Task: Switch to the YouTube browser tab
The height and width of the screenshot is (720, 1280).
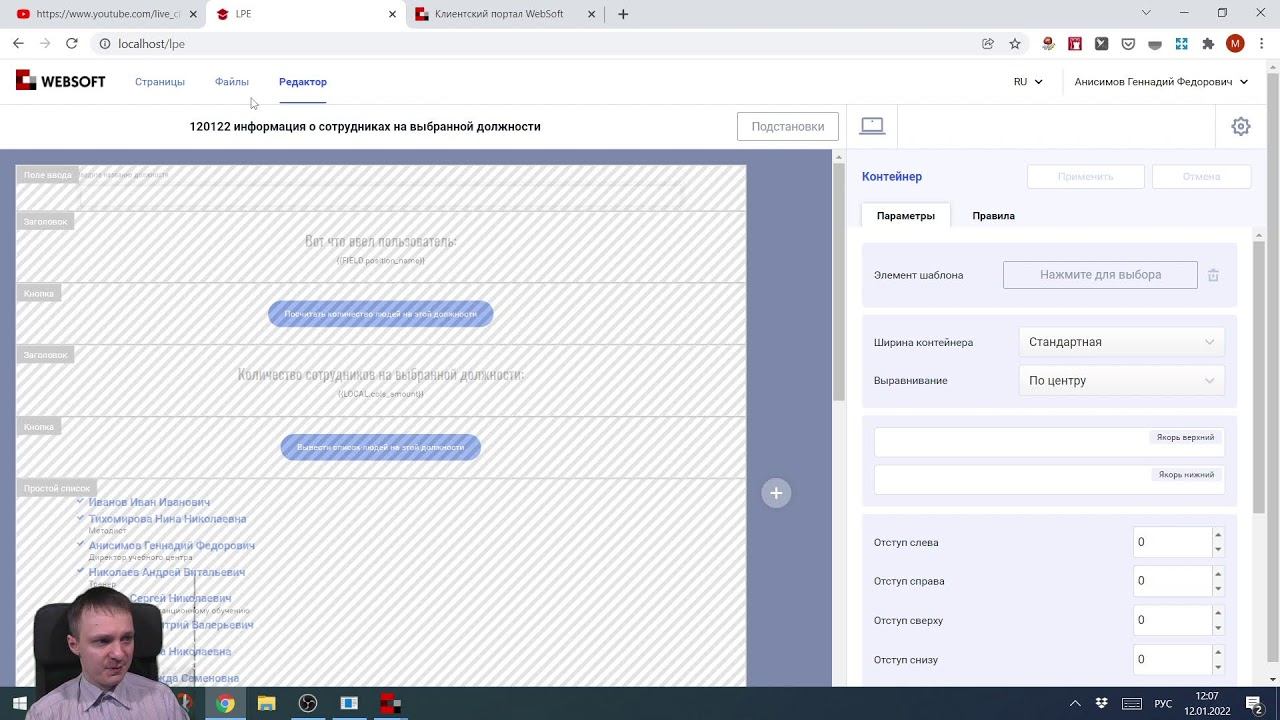Action: tap(103, 14)
